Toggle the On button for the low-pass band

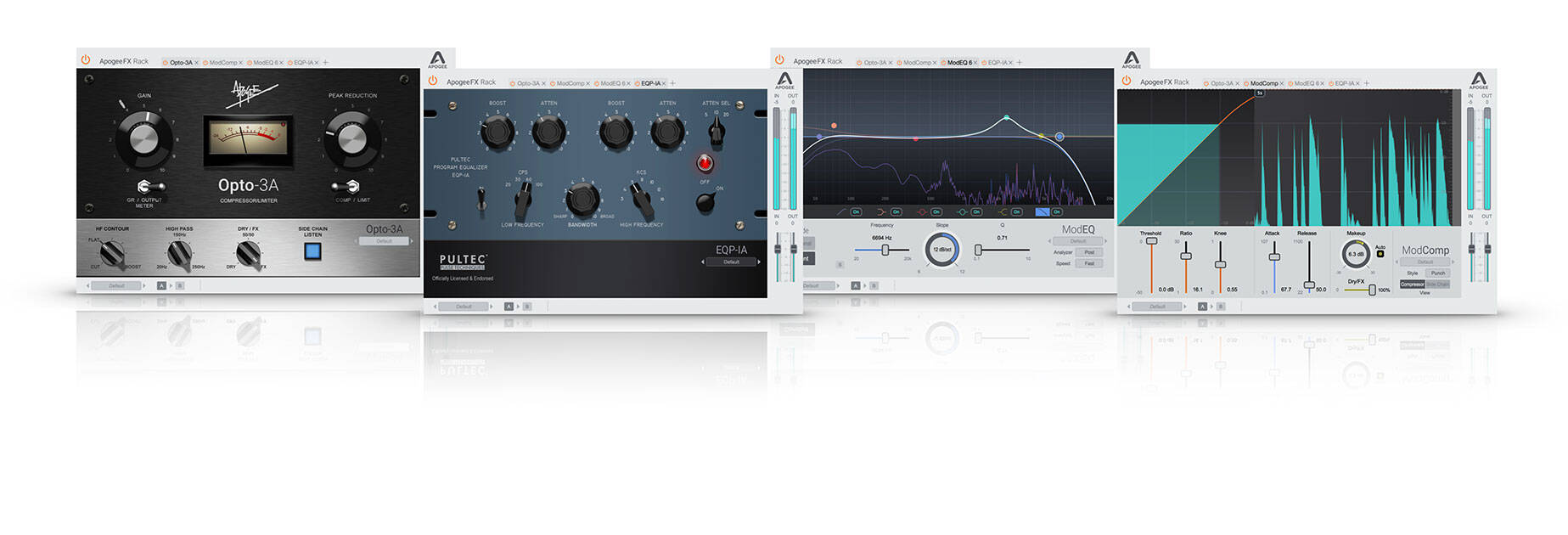click(1057, 212)
